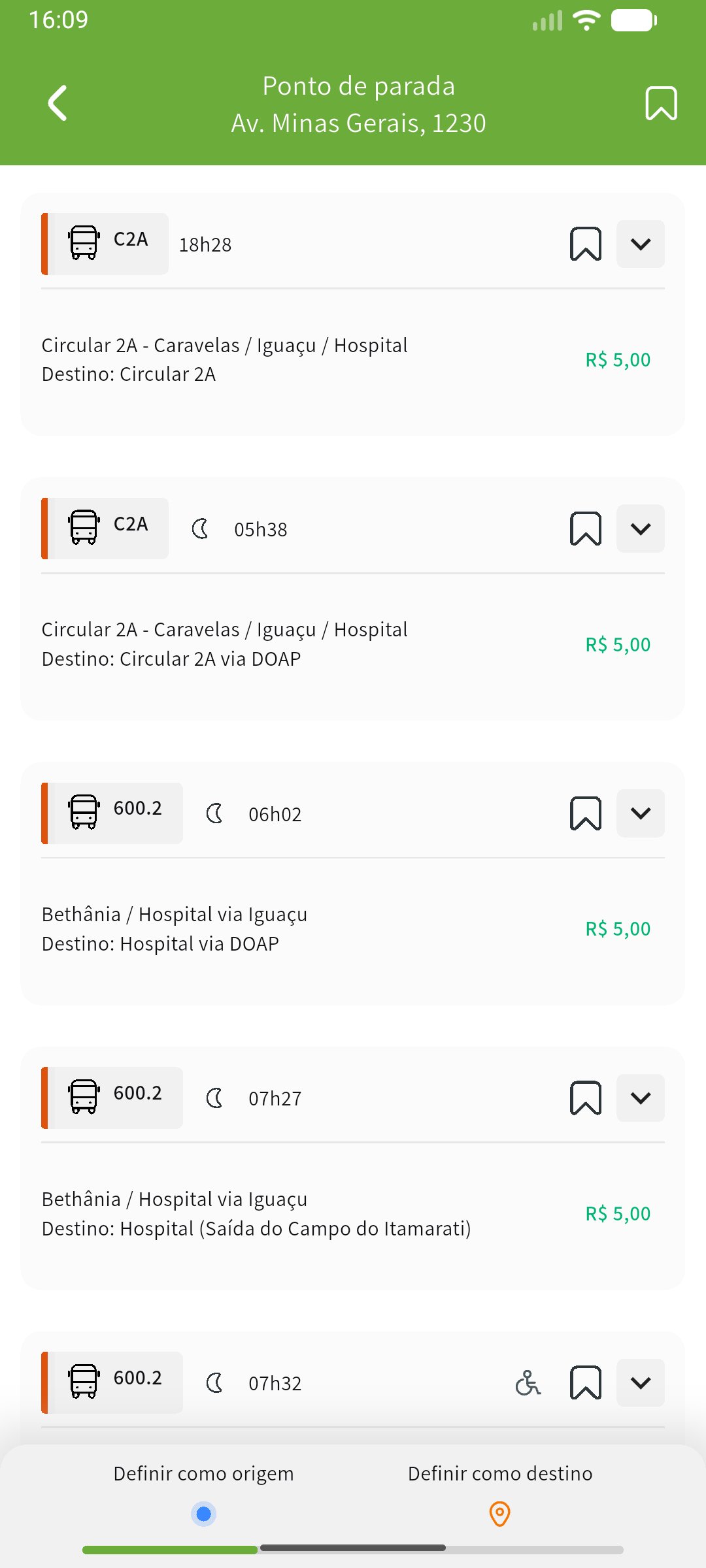Toggle bookmark on C2A 18h28 departure
This screenshot has height=1568, width=706.
[x=586, y=244]
